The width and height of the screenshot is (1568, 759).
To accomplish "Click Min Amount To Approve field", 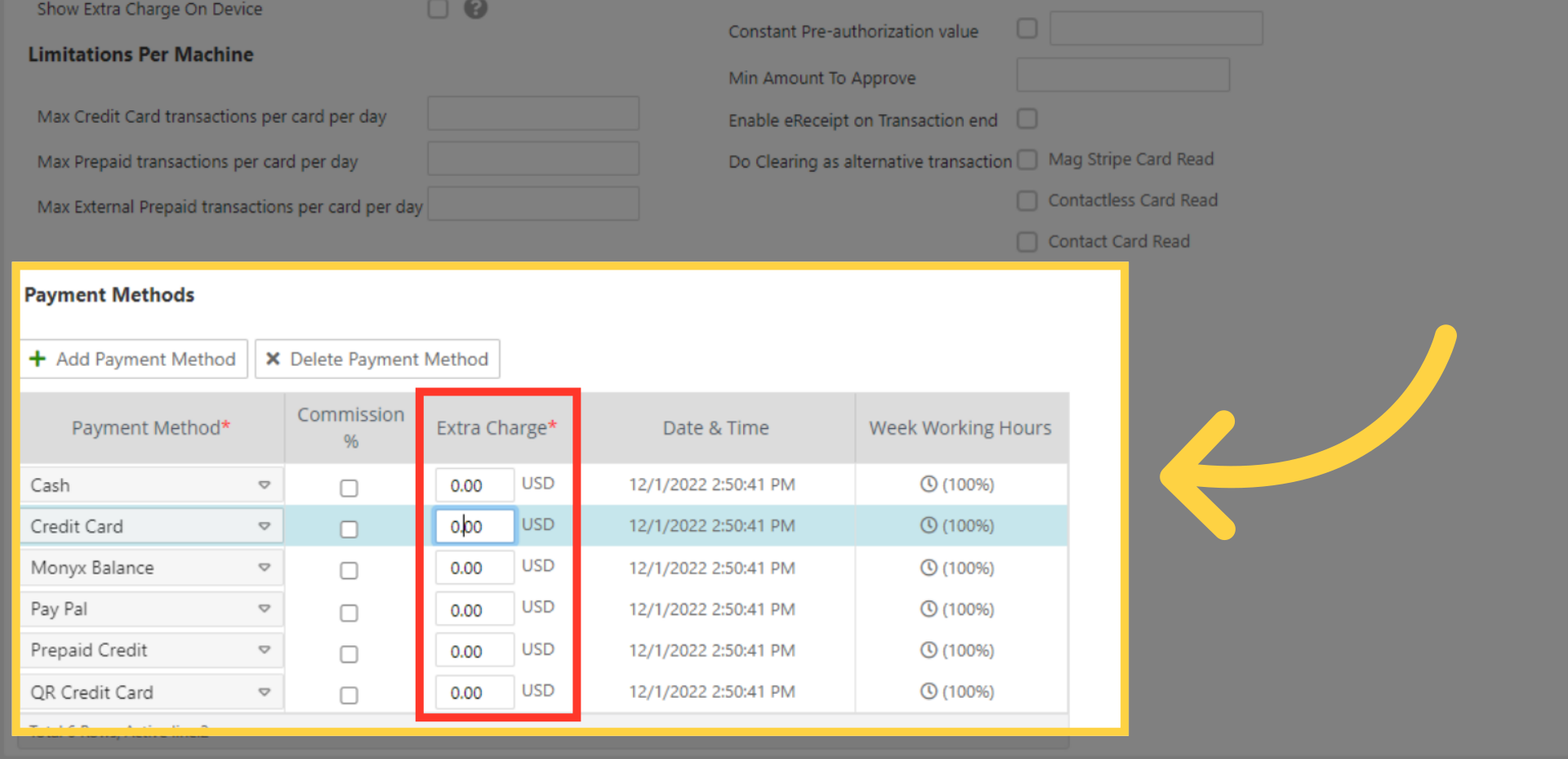I will [x=1123, y=74].
